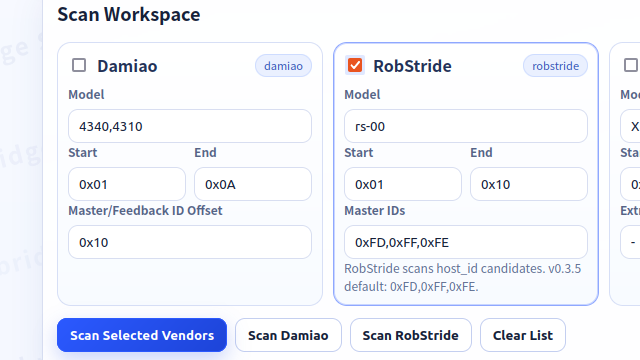
Task: Edit the Master IDs field 0xFD,0xFF,0xFE
Action: 466,242
